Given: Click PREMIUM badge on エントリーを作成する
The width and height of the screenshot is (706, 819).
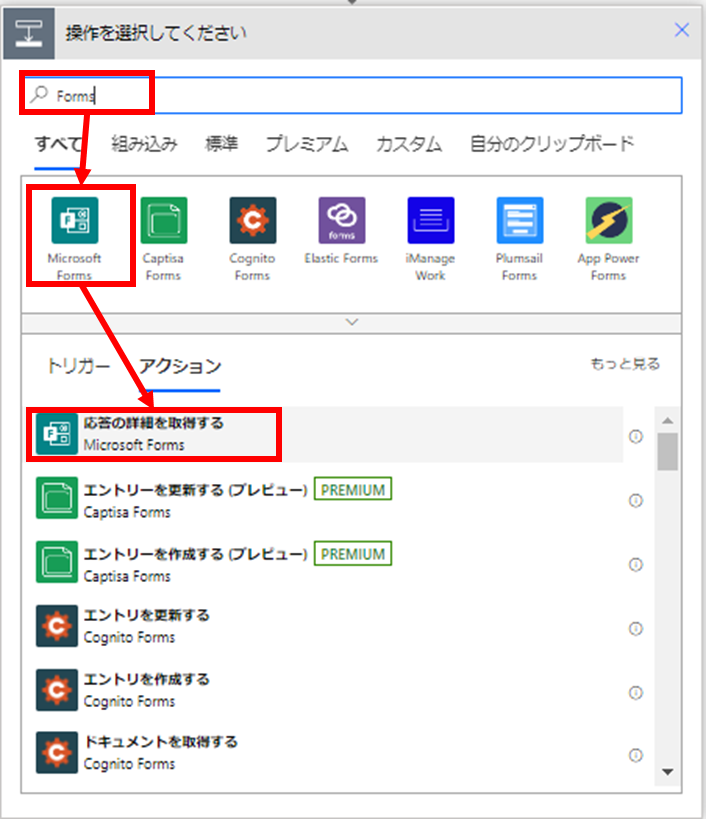Looking at the screenshot, I should coord(353,554).
